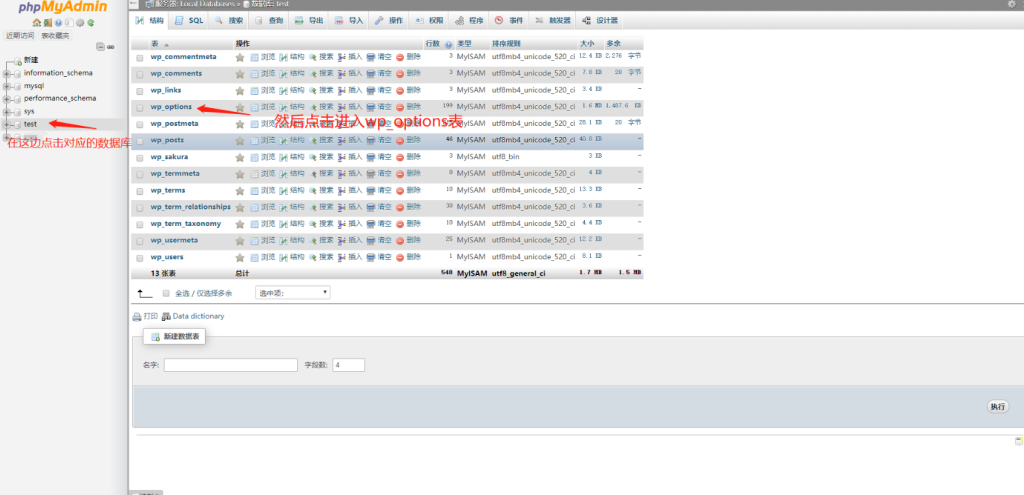This screenshot has width=1024, height=495.
Task: Expand the sys database node
Action: [x=7, y=112]
